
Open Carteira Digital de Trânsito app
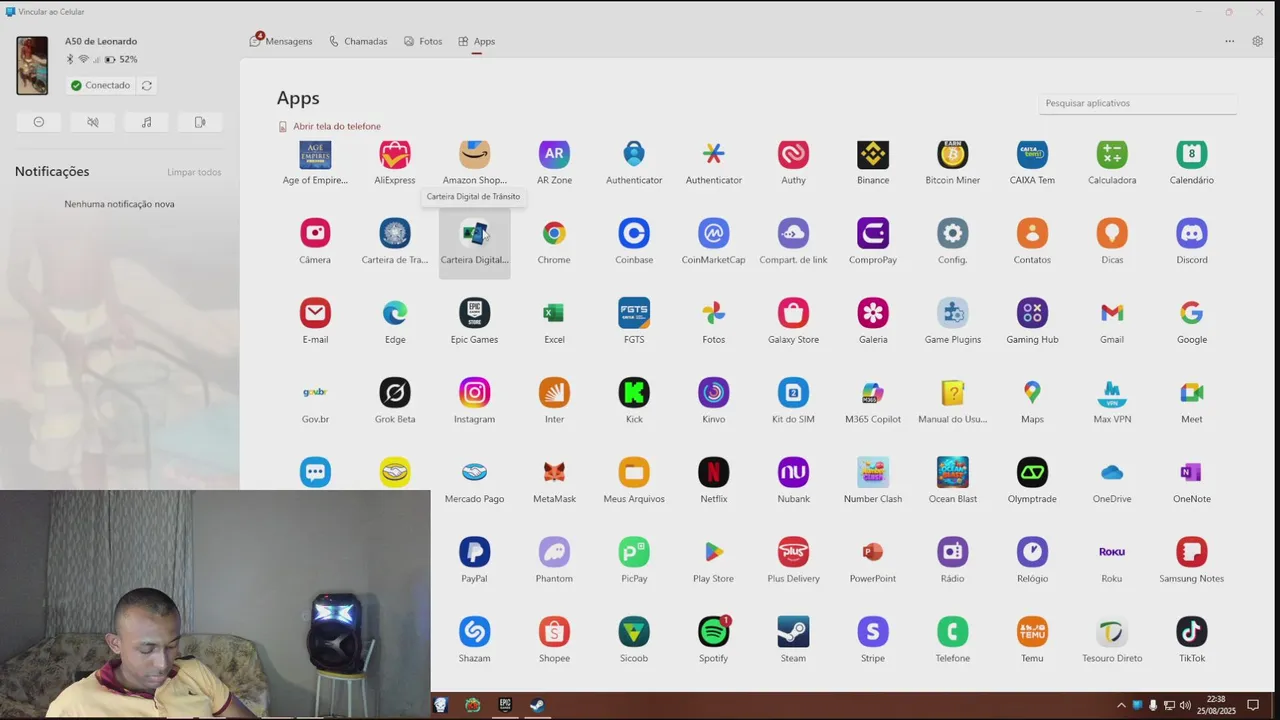474,243
